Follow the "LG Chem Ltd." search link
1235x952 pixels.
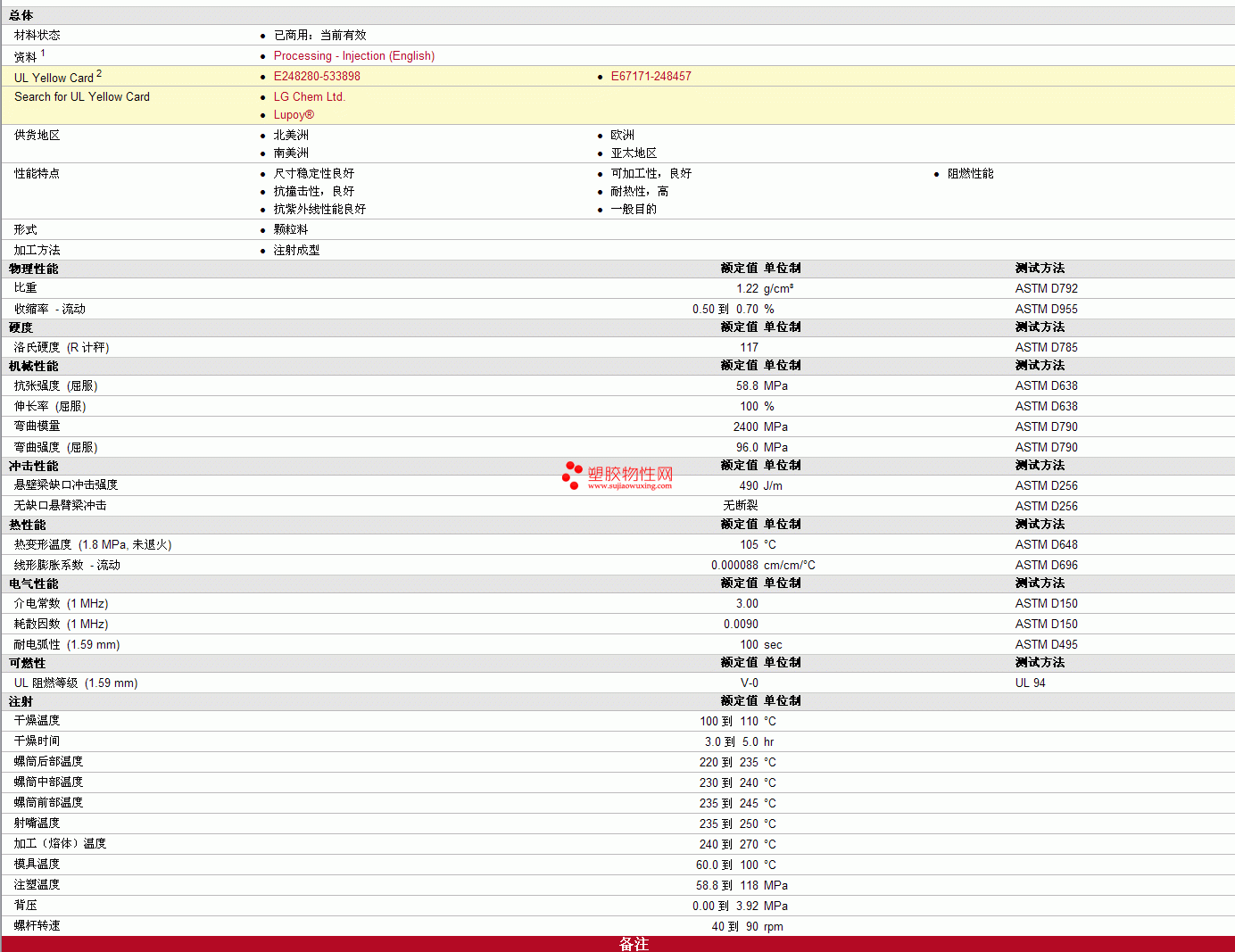(x=310, y=97)
